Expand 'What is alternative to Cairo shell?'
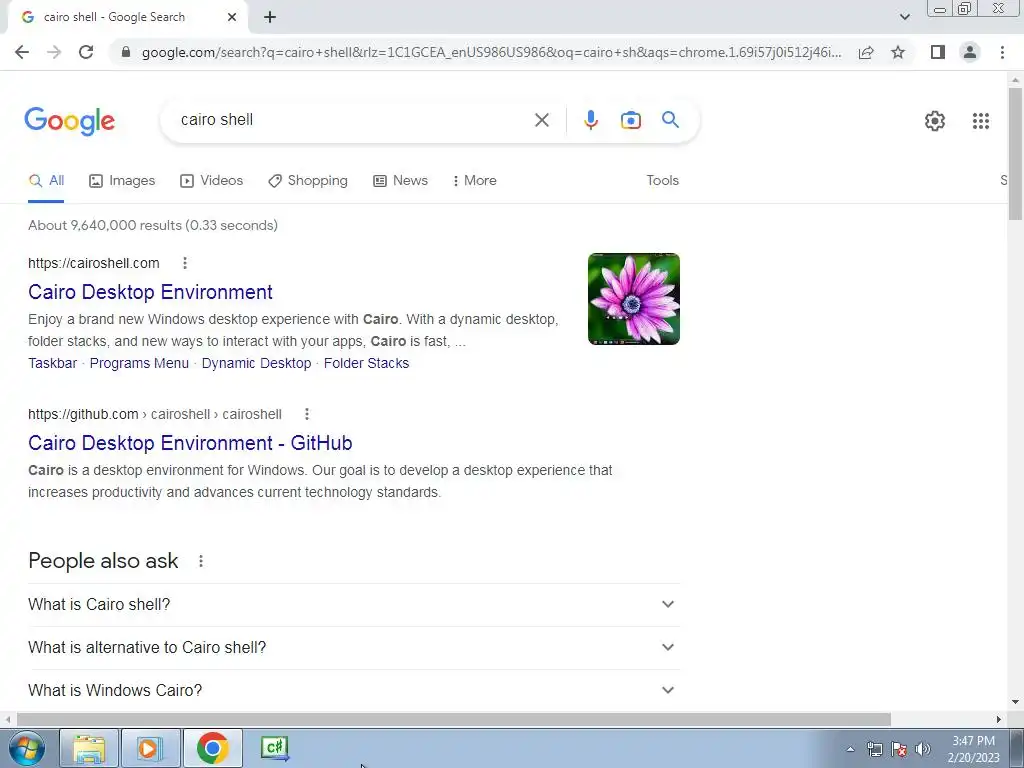The image size is (1024, 768). point(354,648)
